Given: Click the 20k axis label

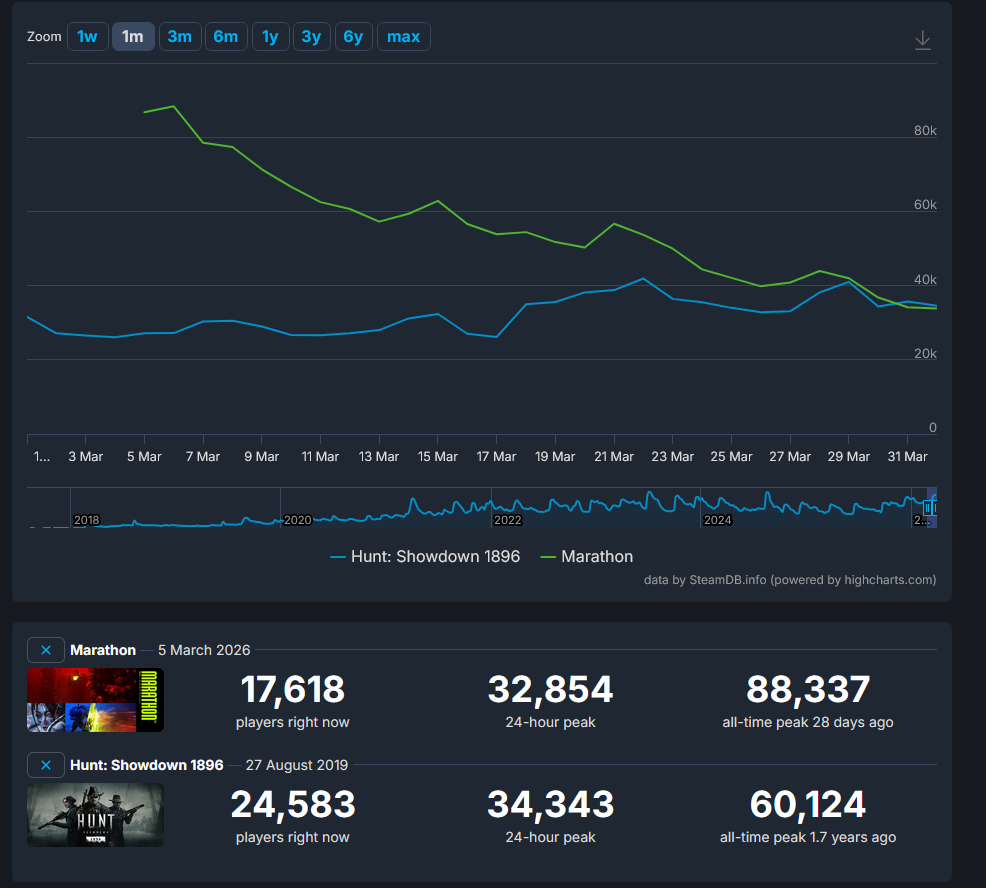Looking at the screenshot, I should (925, 354).
